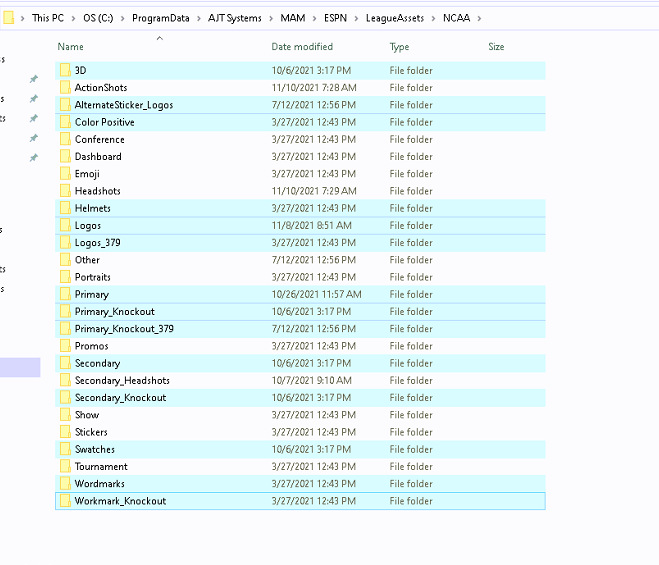659x565 pixels.
Task: Navigate to ESPN in the breadcrumb
Action: (338, 18)
